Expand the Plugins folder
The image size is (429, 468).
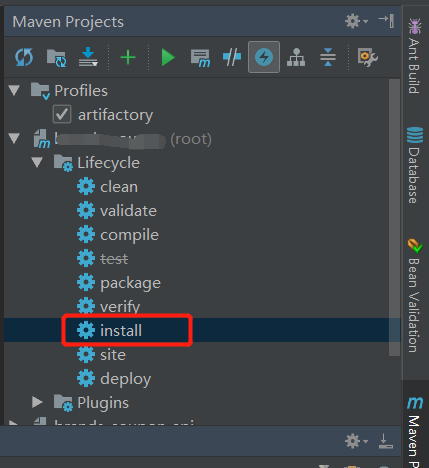click(x=37, y=402)
